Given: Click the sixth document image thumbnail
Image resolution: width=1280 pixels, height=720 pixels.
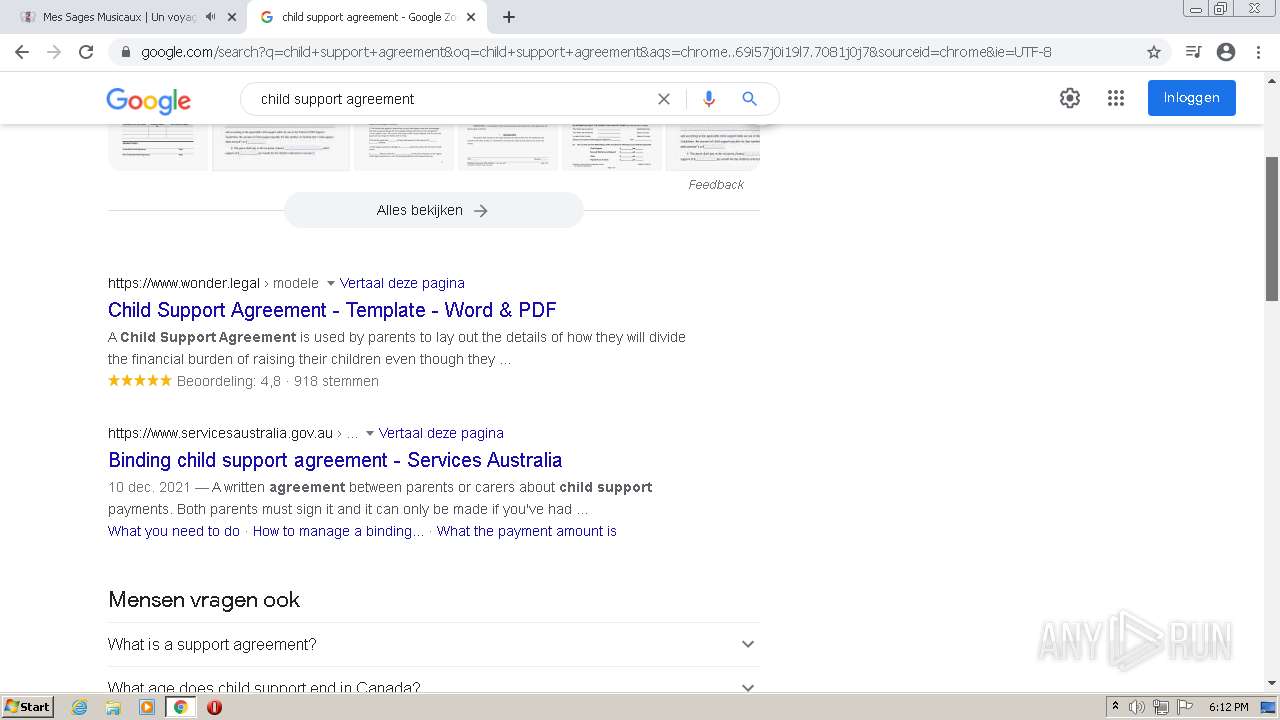Looking at the screenshot, I should point(713,146).
